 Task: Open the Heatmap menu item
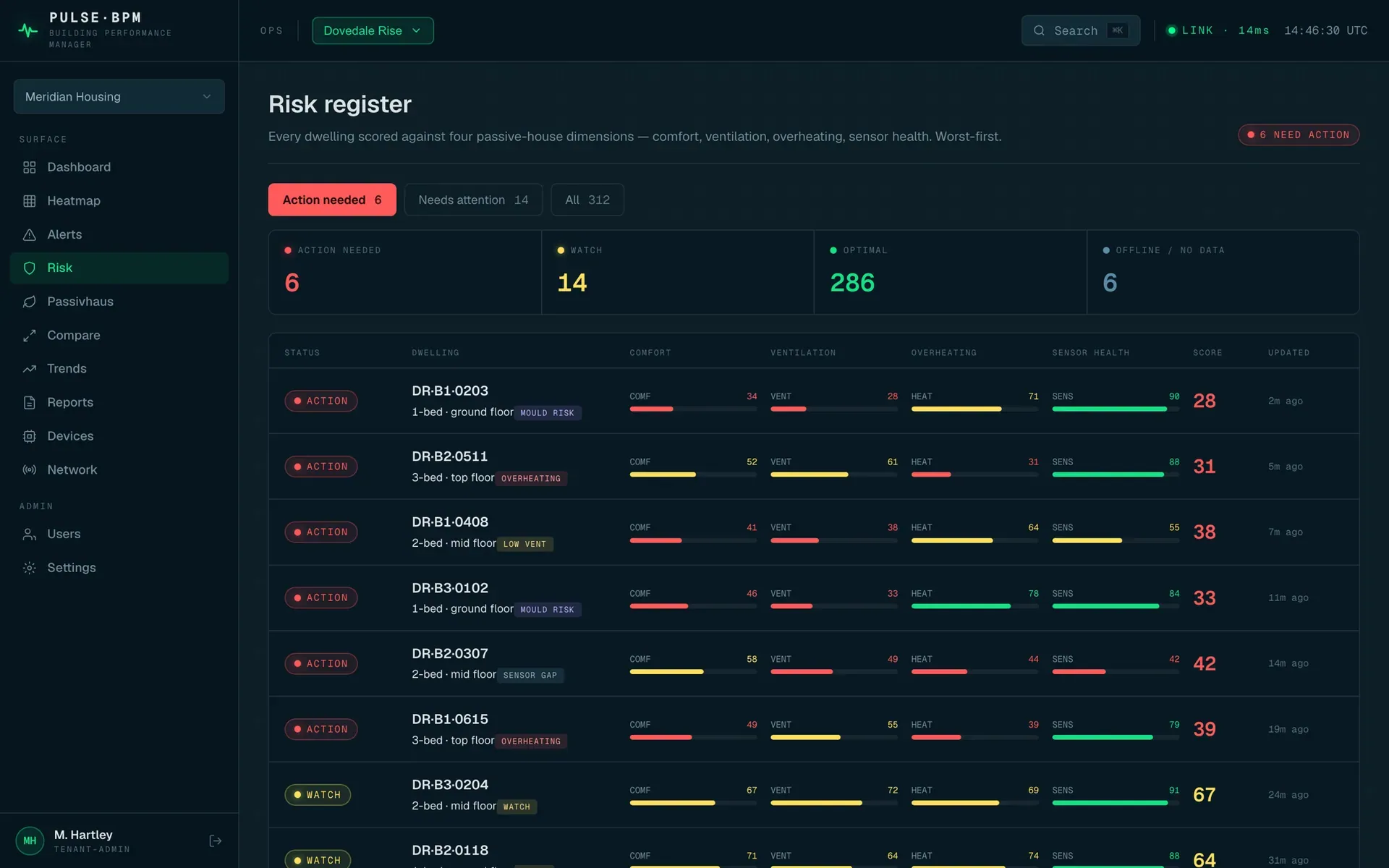(x=119, y=201)
